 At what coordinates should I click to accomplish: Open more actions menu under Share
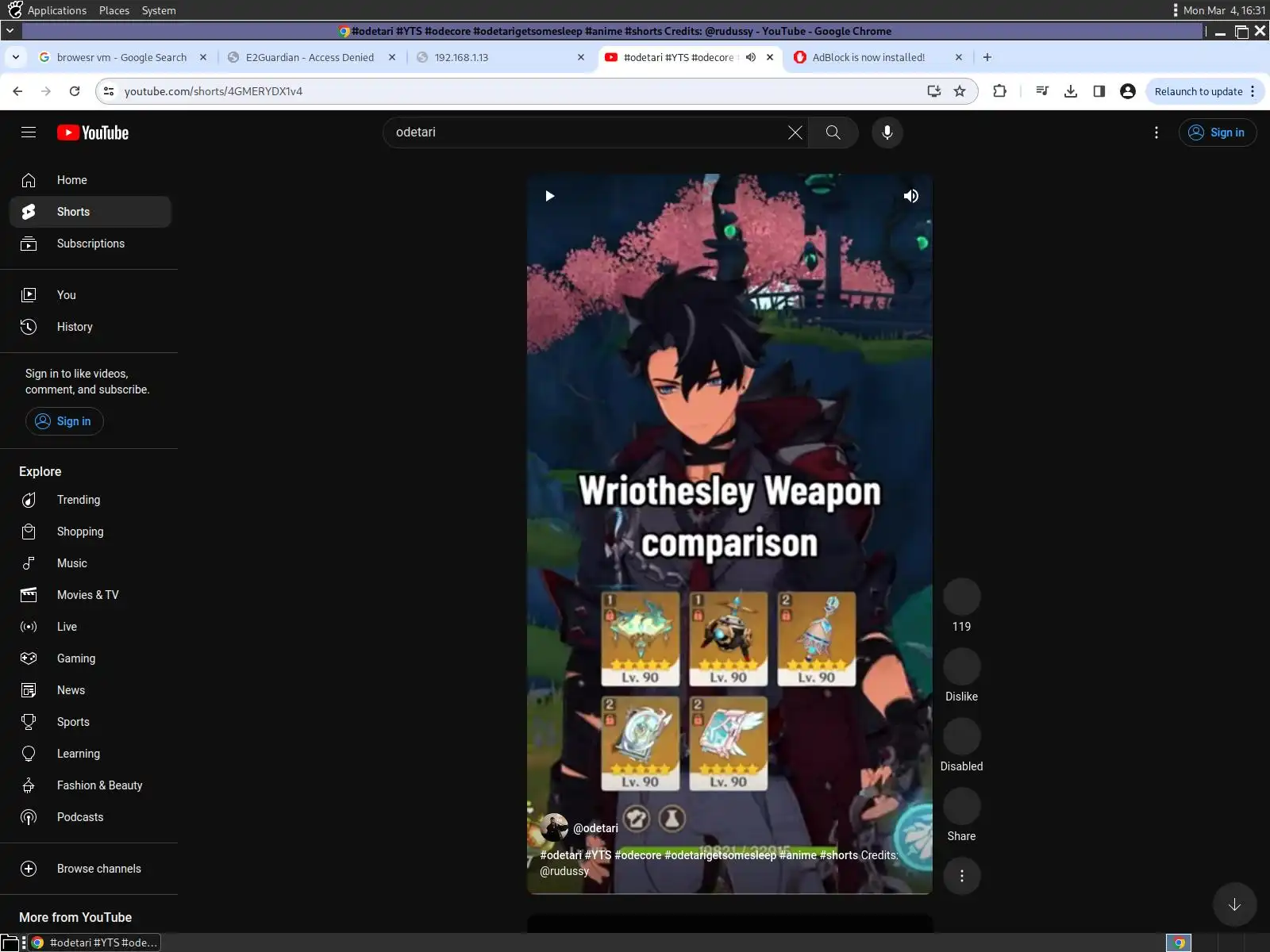(961, 876)
